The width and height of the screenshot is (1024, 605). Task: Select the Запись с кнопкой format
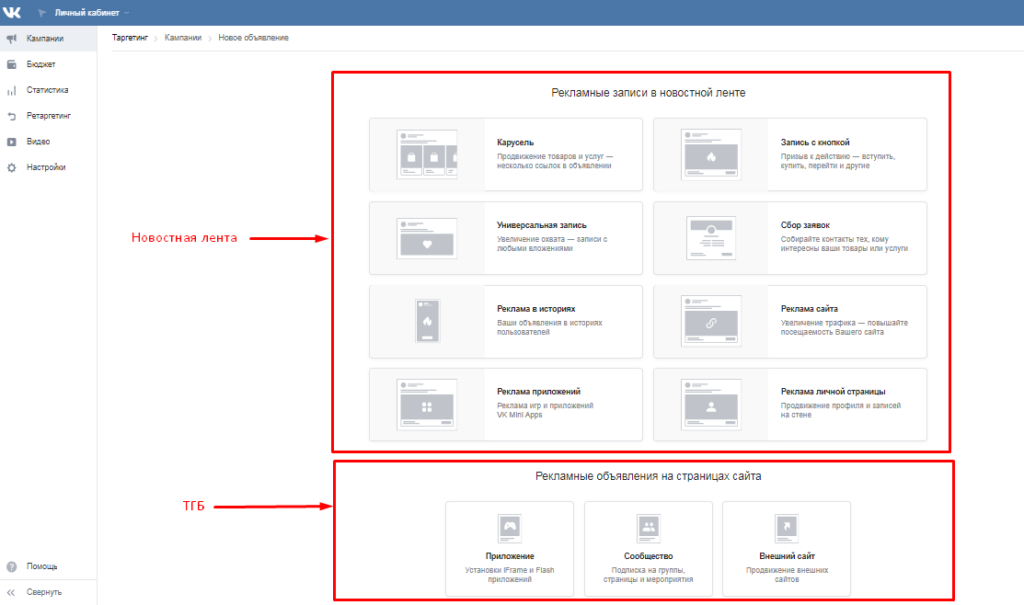tap(789, 154)
